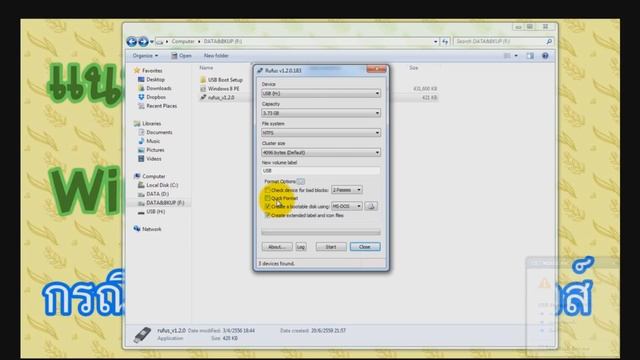Open the Device dropdown in Rufus
The image size is (640, 360).
tap(321, 93)
